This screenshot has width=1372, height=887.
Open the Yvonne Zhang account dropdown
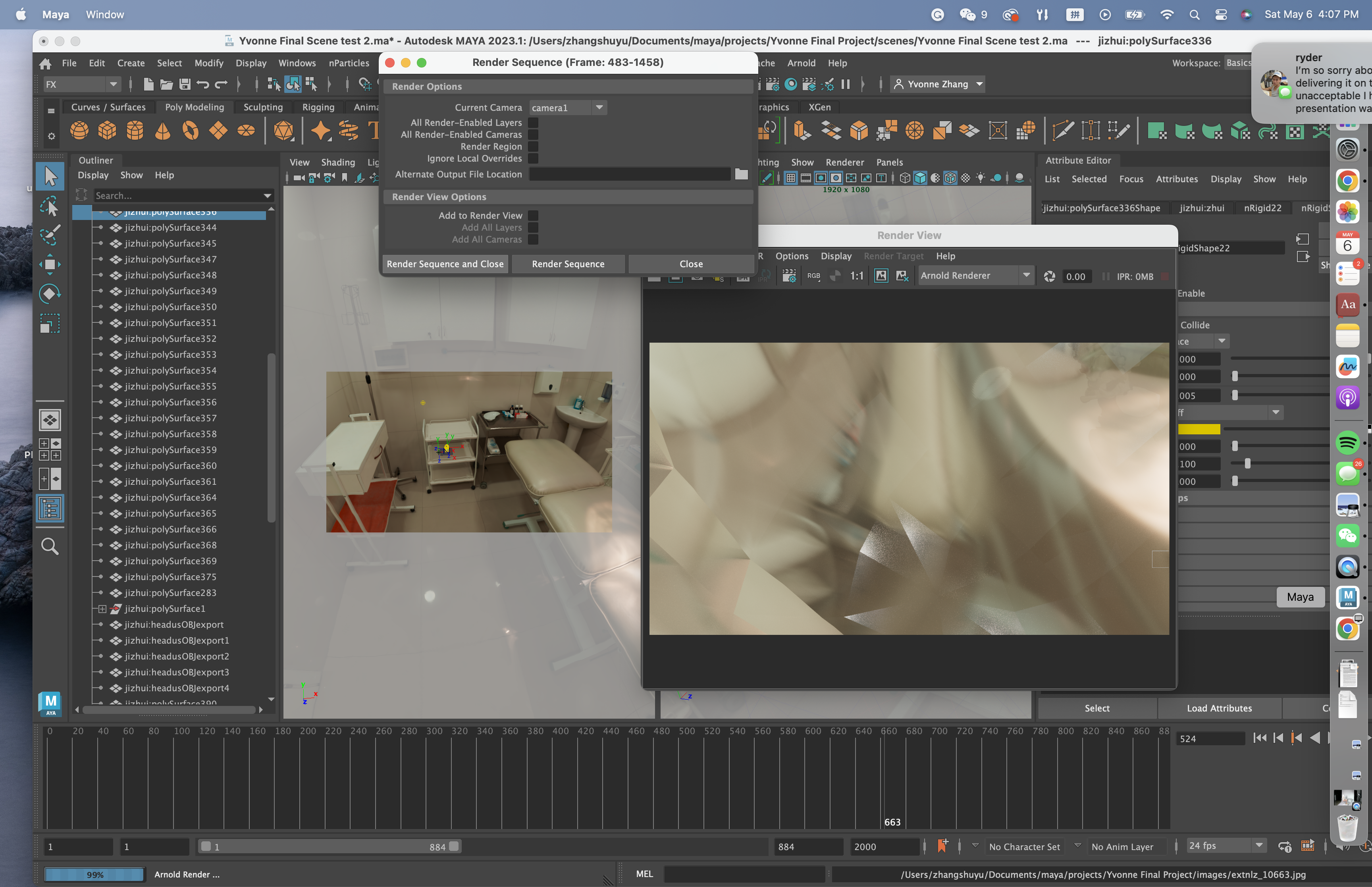click(938, 84)
